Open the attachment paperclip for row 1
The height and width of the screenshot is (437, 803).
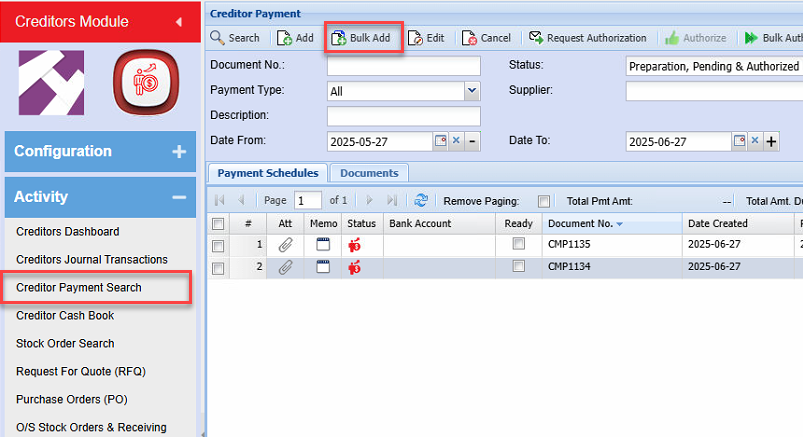[x=285, y=244]
